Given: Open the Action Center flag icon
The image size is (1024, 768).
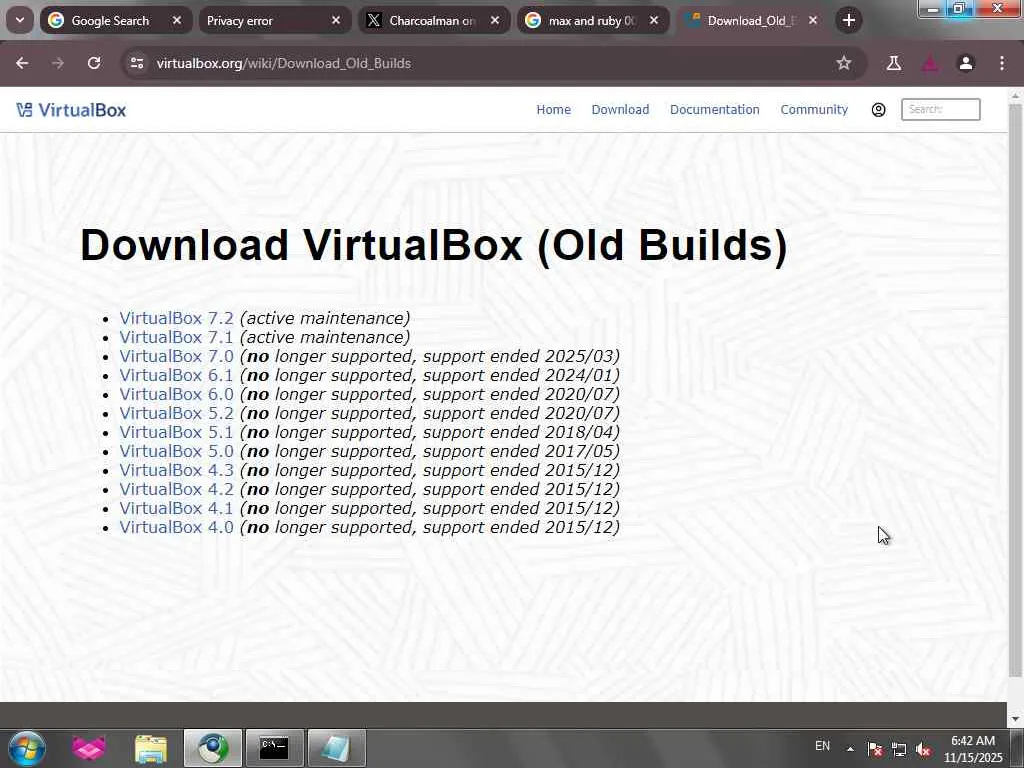Looking at the screenshot, I should 874,750.
